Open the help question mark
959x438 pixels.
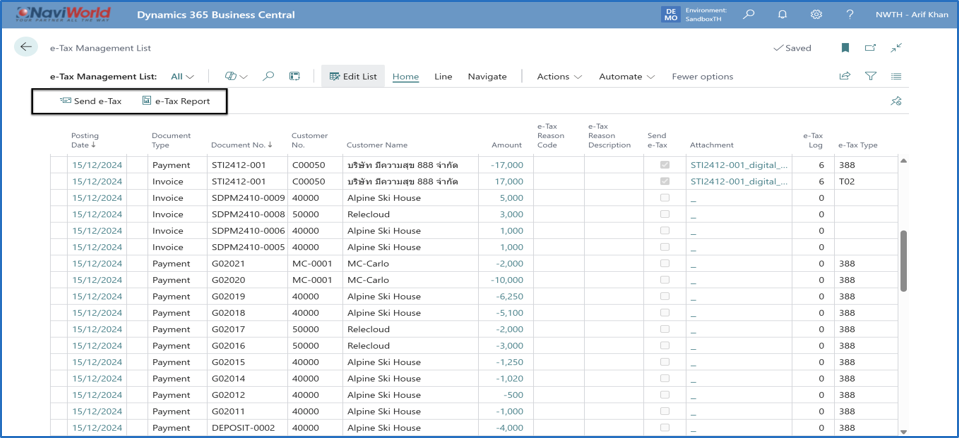[850, 15]
